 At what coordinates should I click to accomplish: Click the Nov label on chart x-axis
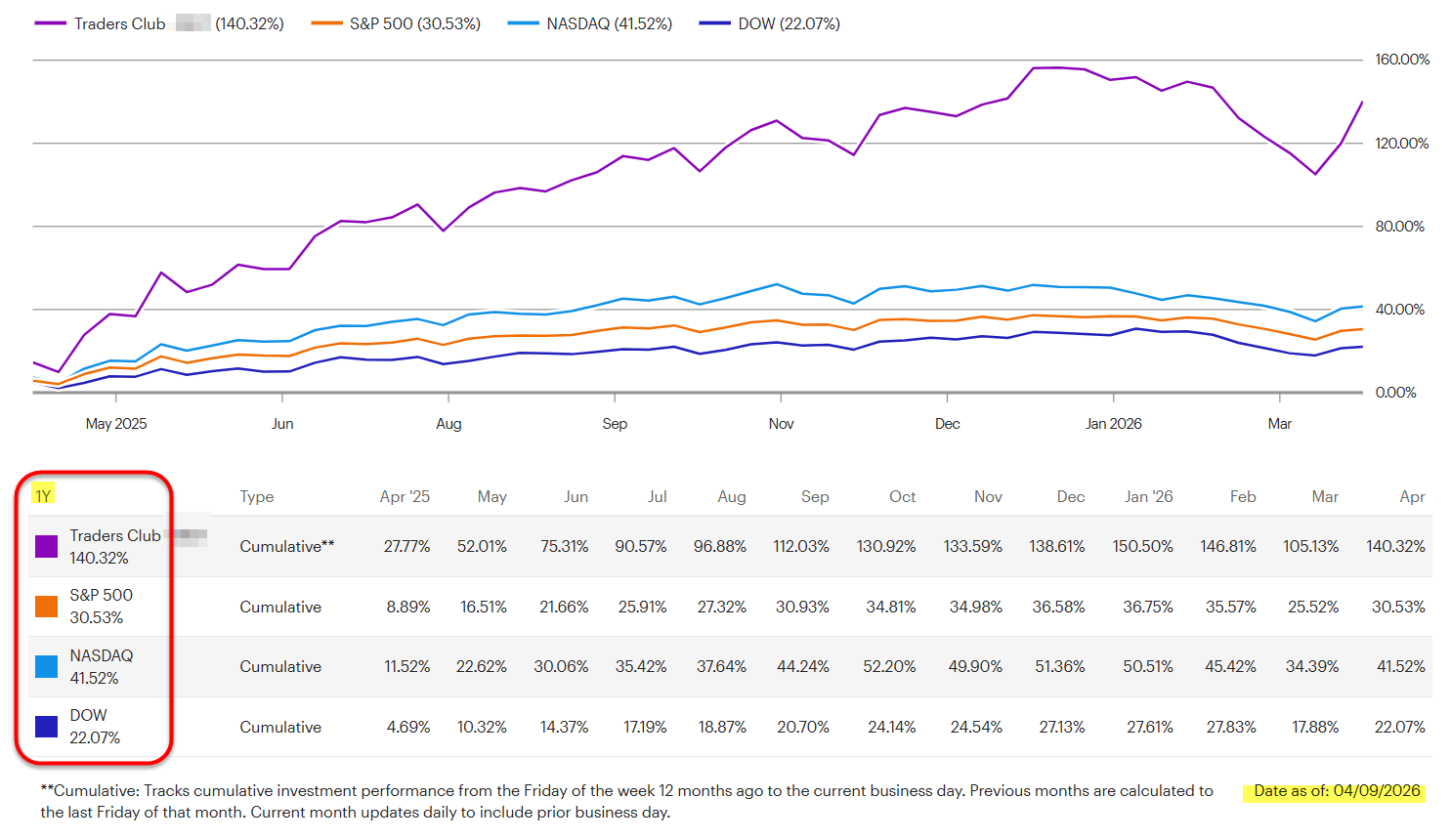(x=781, y=424)
